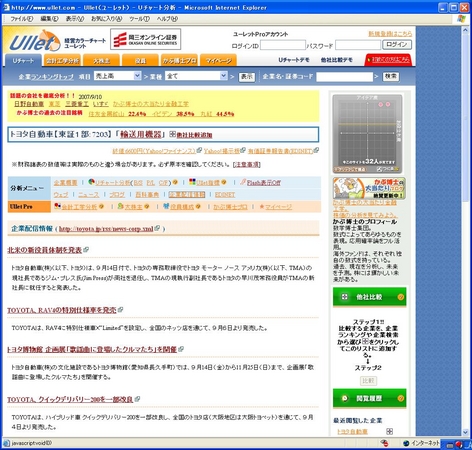Click the ログイン button
Screen dimensions: 472x450
tap(397, 44)
